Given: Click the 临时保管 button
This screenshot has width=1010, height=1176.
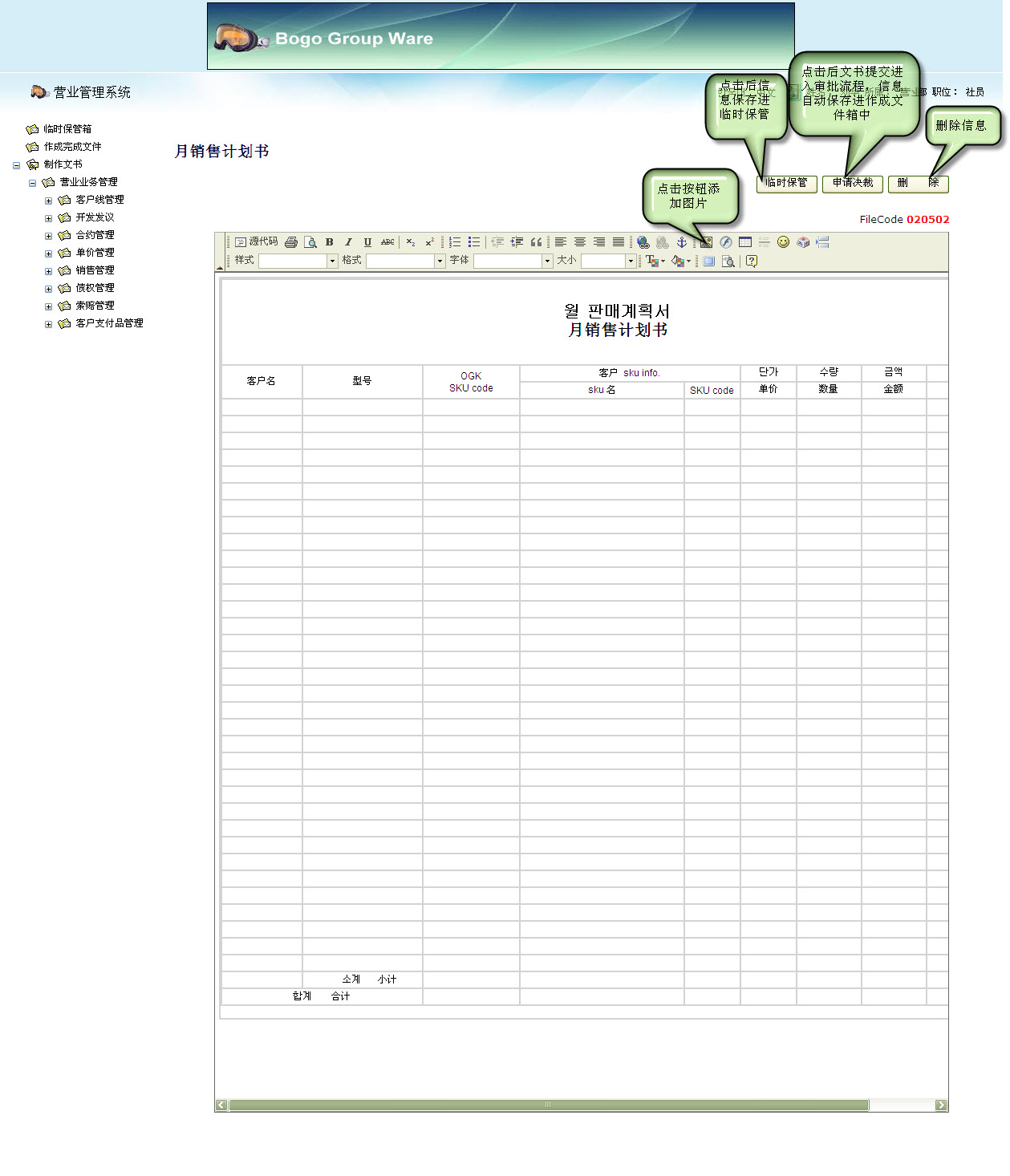Looking at the screenshot, I should (x=787, y=184).
